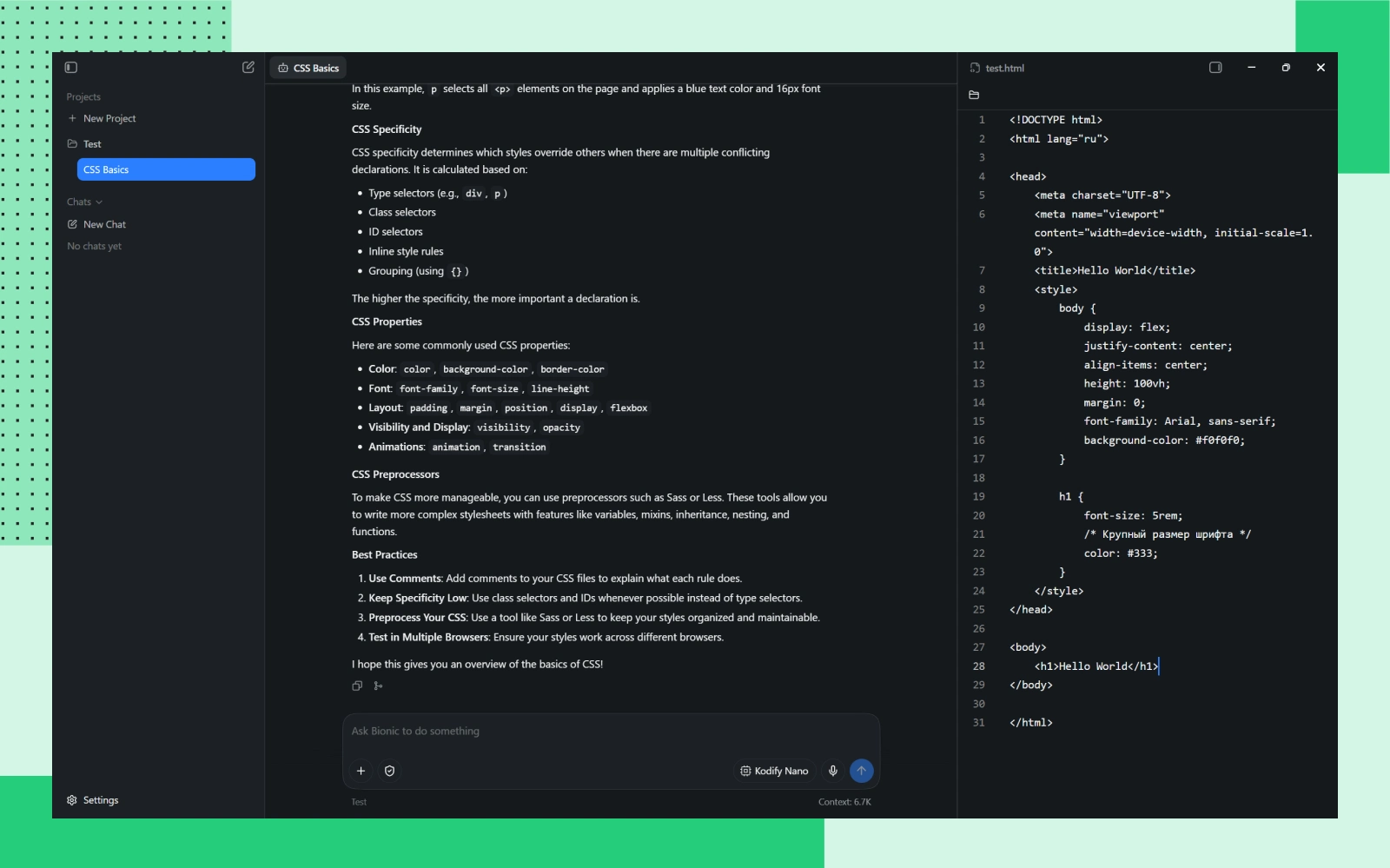The width and height of the screenshot is (1390, 868).
Task: Toggle the right panel layout icon
Action: pos(1215,68)
